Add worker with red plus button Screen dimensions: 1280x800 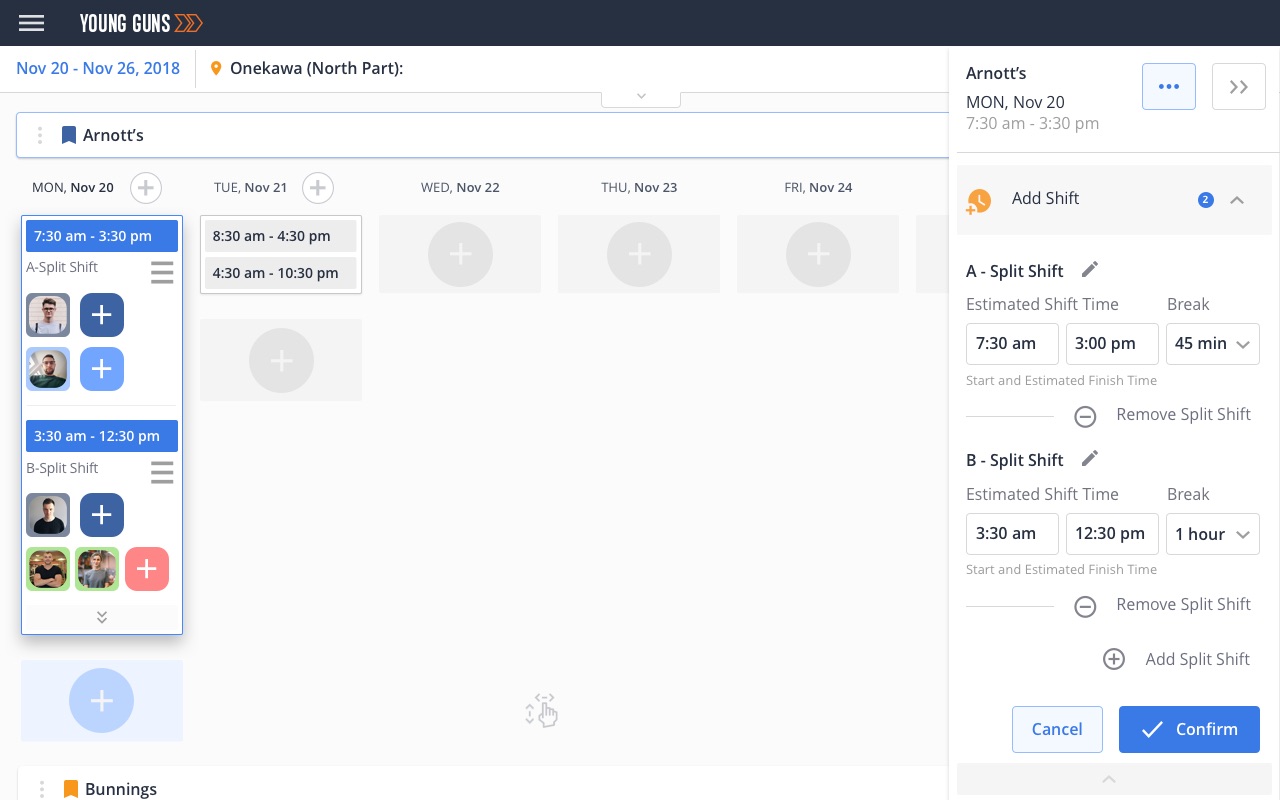click(147, 569)
